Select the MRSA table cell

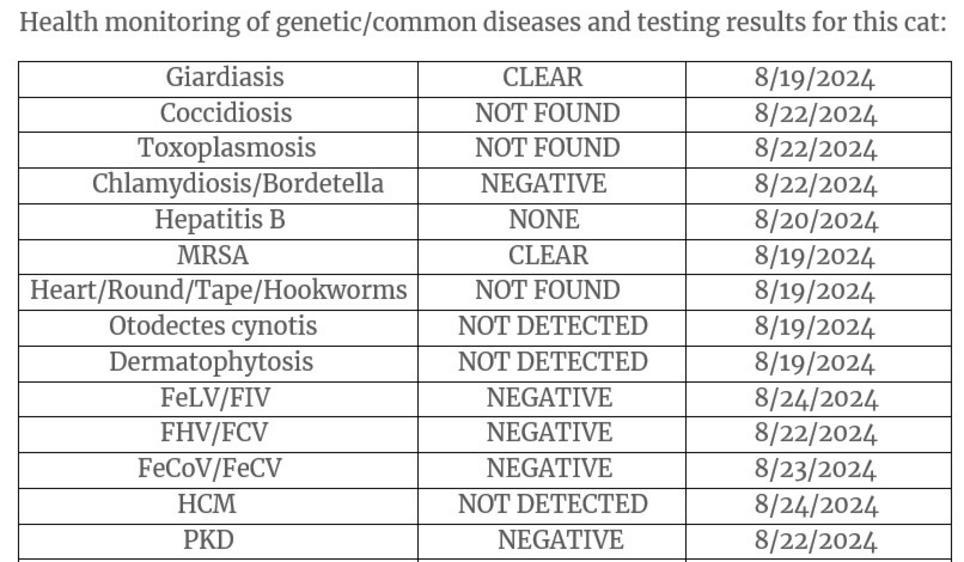[x=213, y=255]
